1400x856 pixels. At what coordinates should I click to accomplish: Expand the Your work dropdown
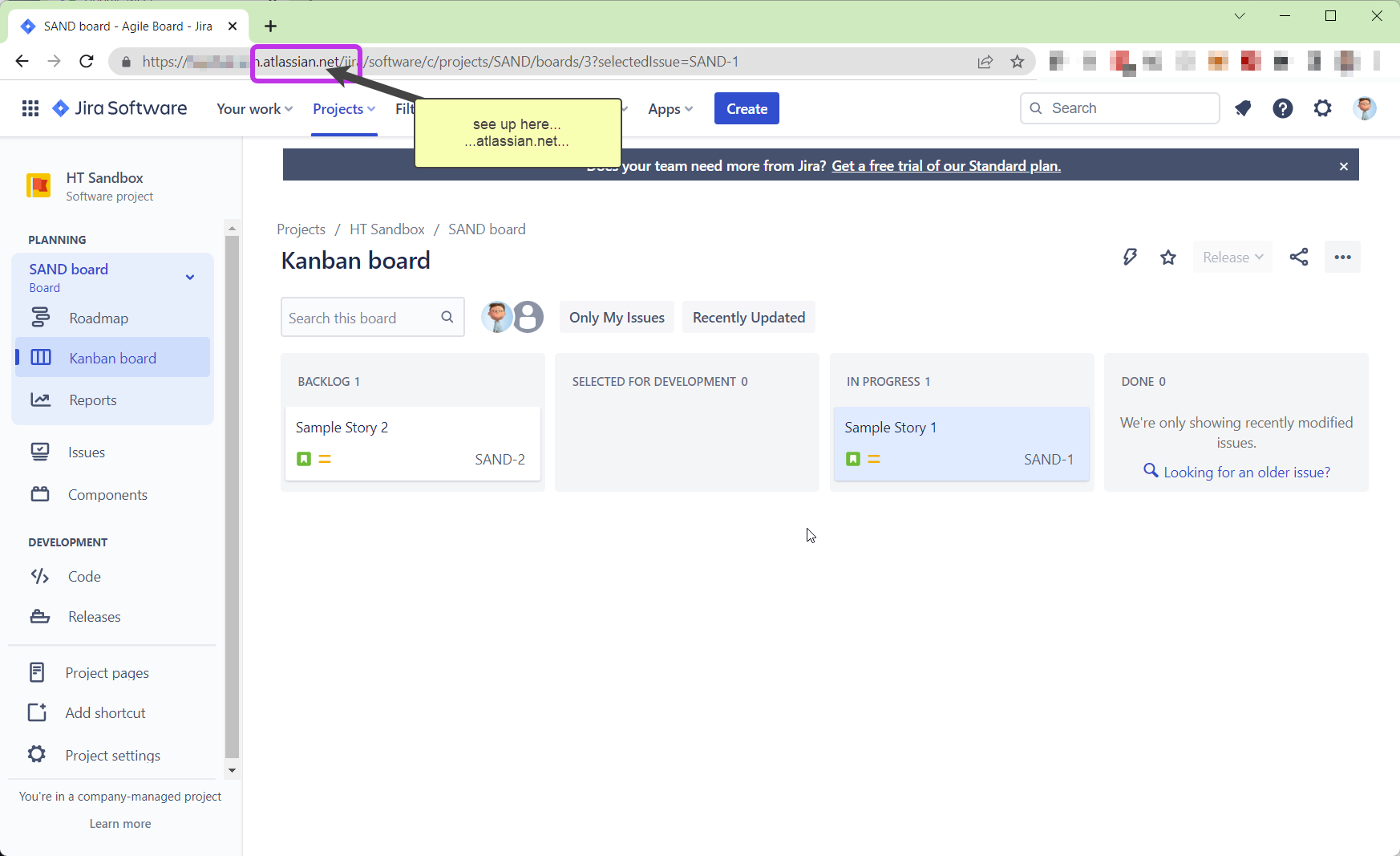coord(254,109)
